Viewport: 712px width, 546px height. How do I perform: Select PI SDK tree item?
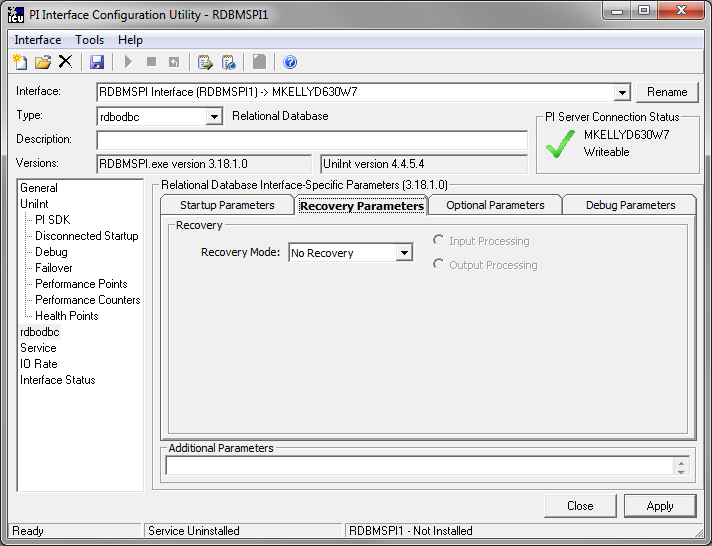click(53, 220)
